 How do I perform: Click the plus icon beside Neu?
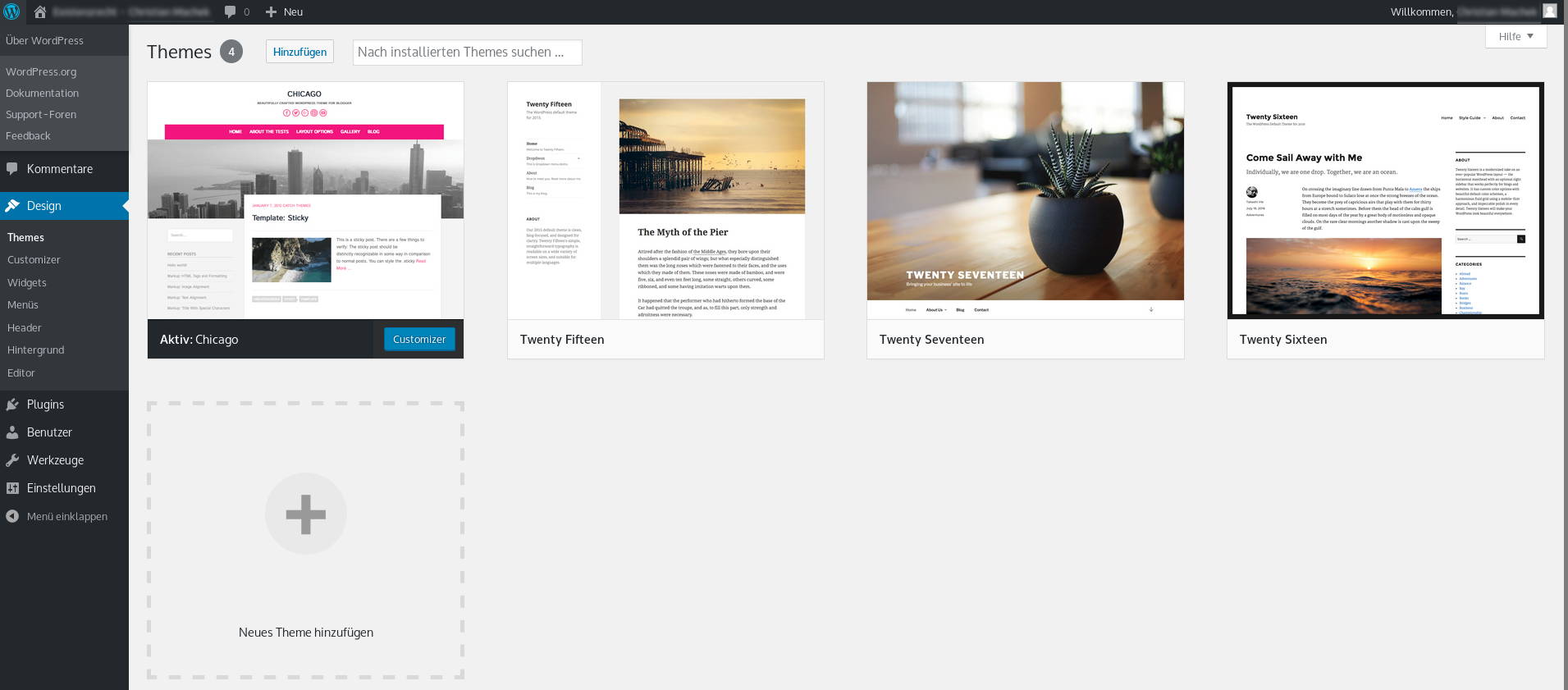[x=271, y=11]
